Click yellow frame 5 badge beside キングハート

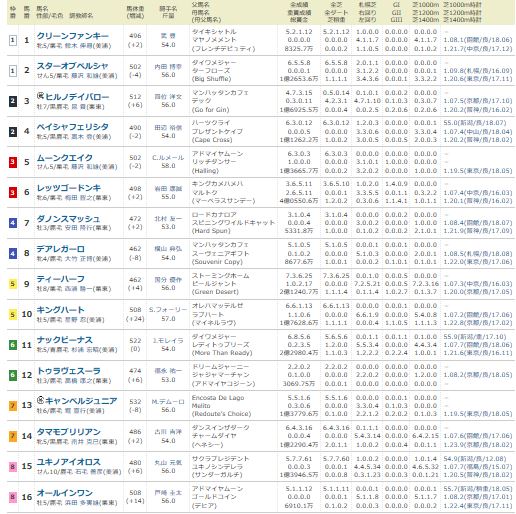(12, 314)
